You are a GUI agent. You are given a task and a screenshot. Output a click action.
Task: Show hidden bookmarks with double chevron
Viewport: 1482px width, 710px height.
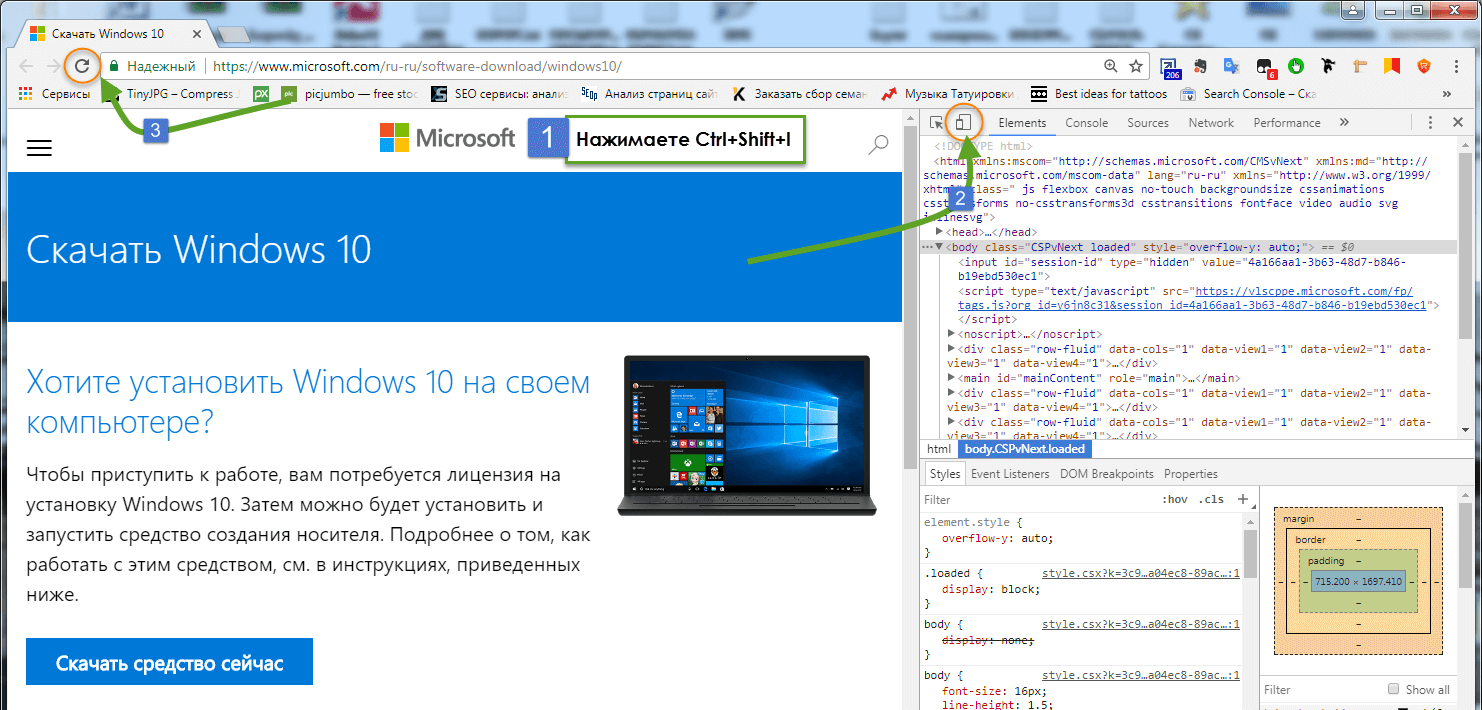point(1447,94)
